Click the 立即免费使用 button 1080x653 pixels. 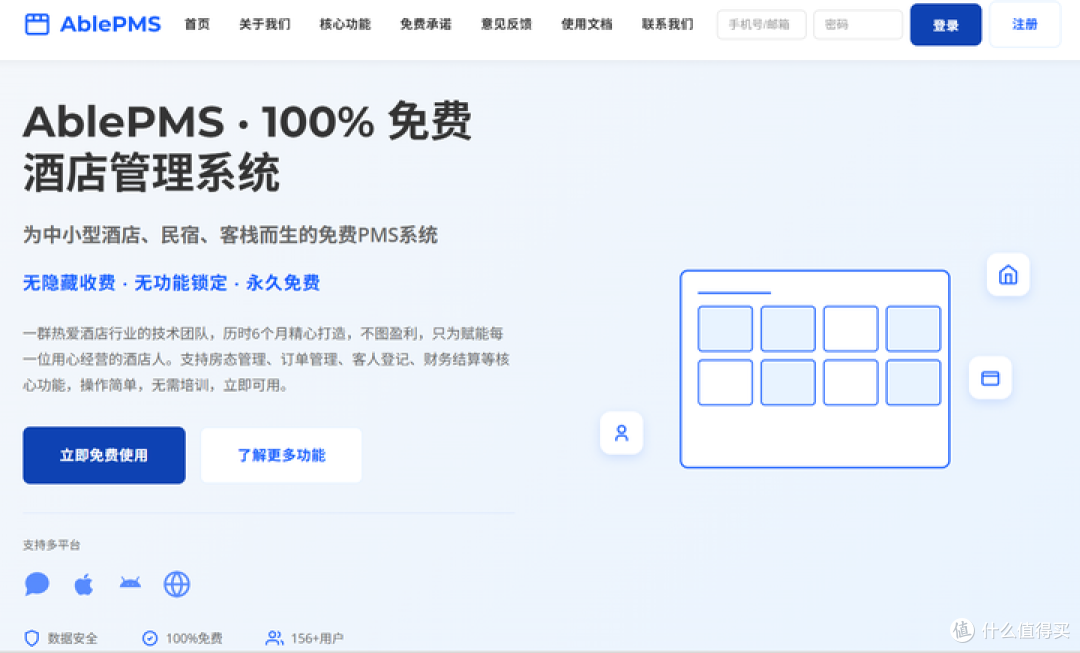pos(104,455)
